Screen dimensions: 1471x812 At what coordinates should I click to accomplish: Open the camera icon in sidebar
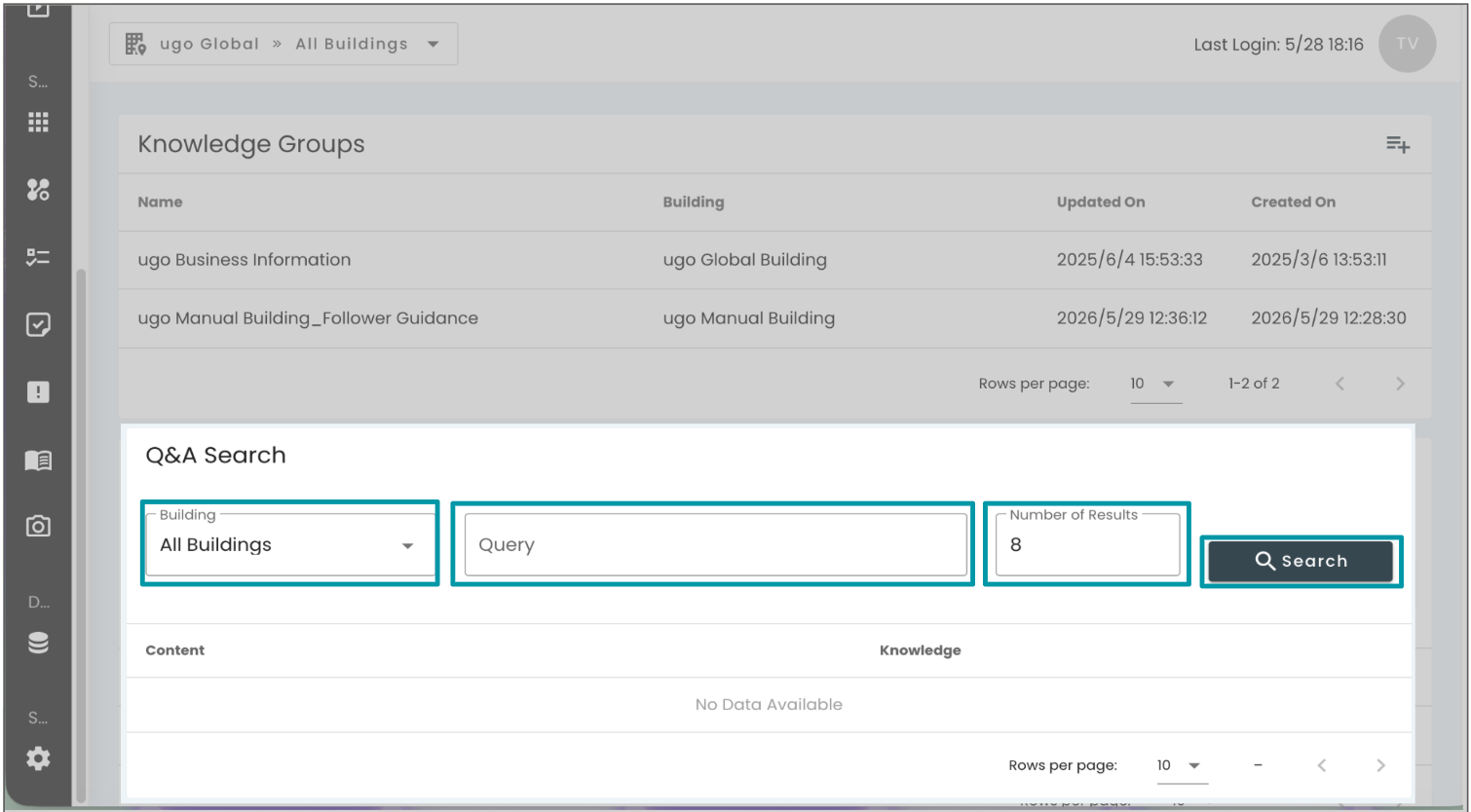(x=38, y=527)
